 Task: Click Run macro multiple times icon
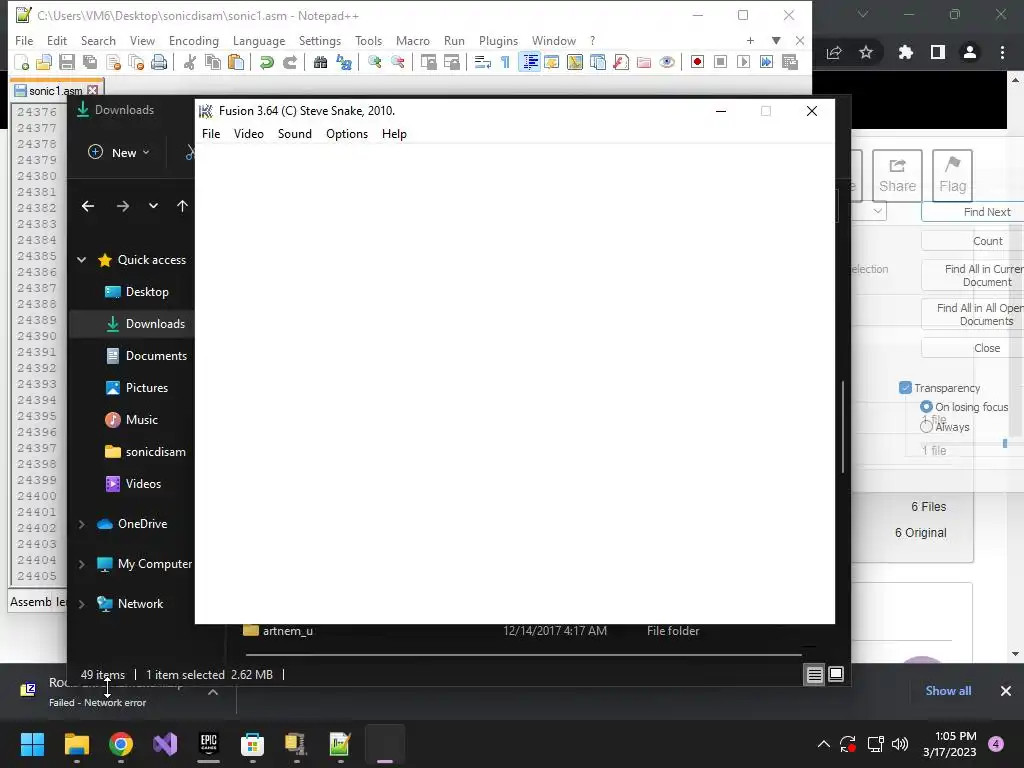pyautogui.click(x=766, y=62)
